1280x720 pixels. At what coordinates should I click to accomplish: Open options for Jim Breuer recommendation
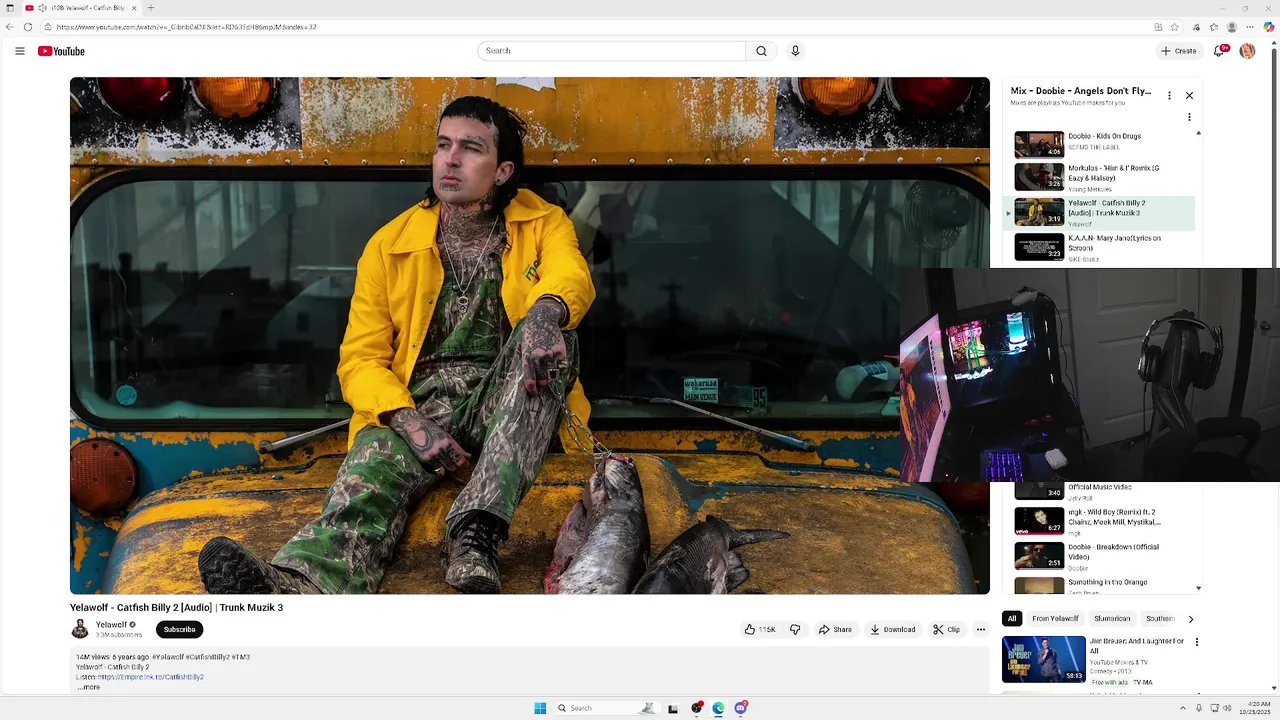[x=1197, y=642]
